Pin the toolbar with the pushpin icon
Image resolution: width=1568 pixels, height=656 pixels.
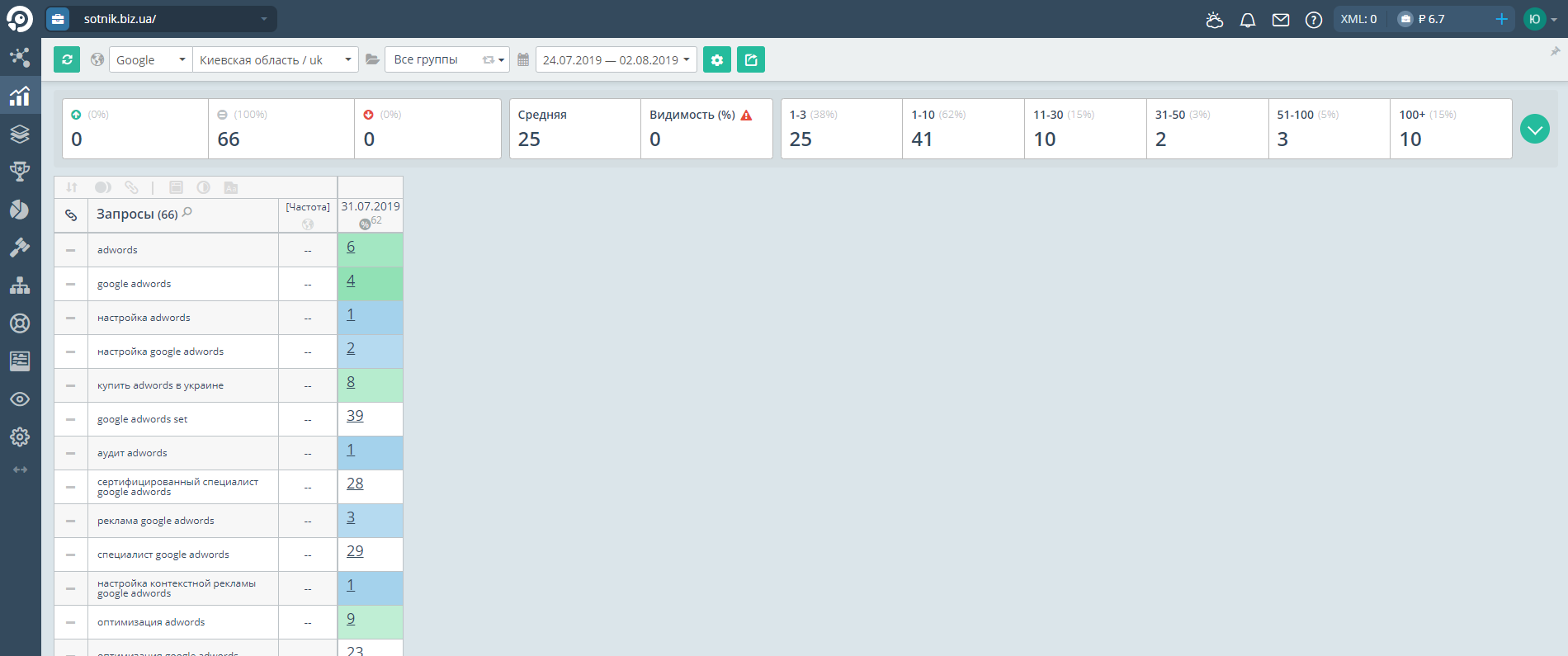click(1555, 51)
